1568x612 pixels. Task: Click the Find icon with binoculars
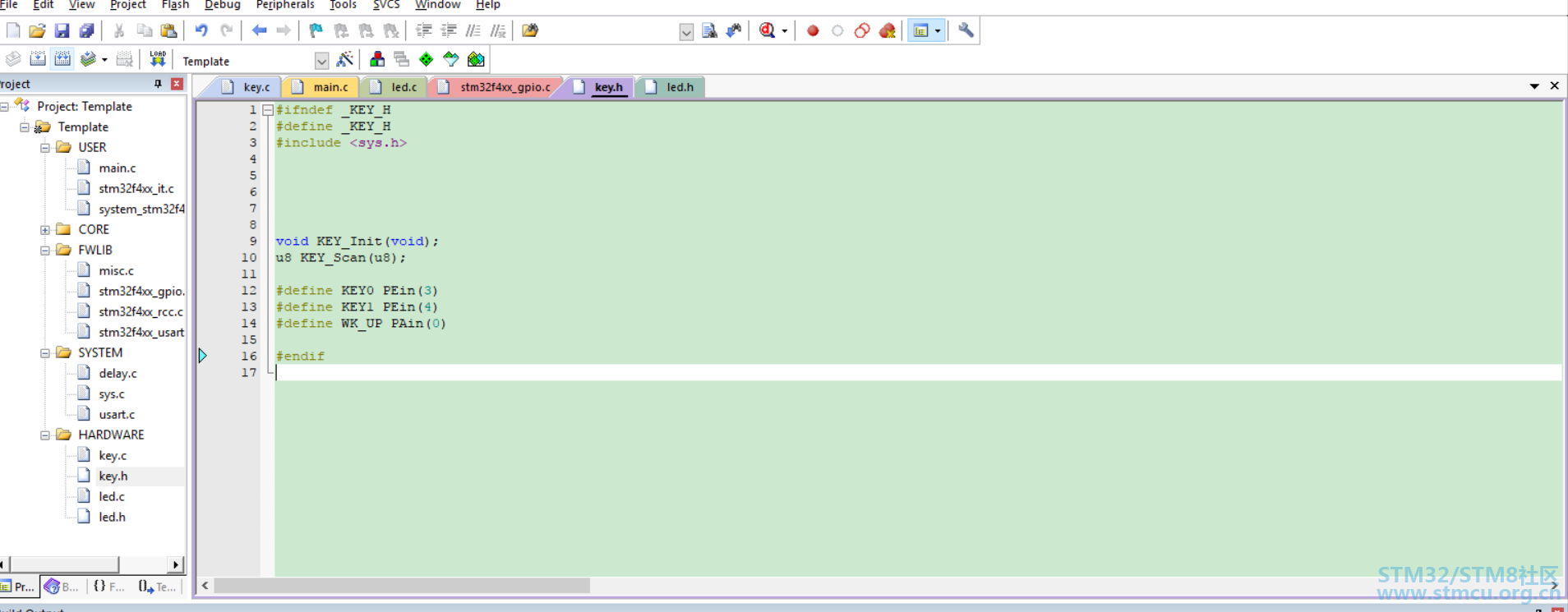click(x=709, y=30)
